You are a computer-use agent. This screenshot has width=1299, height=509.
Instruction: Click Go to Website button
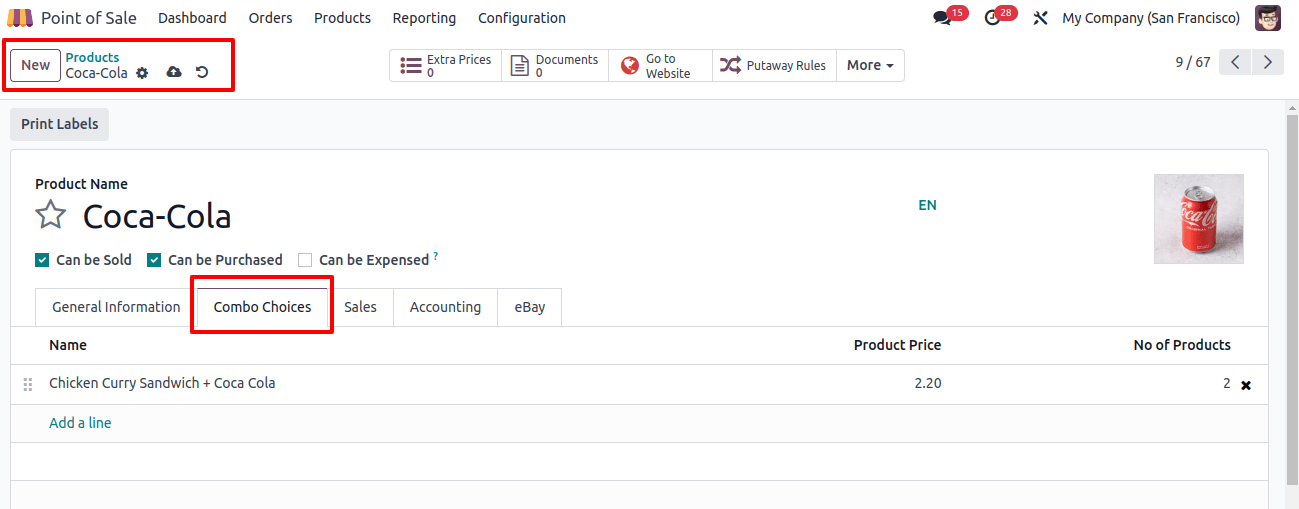pos(660,66)
